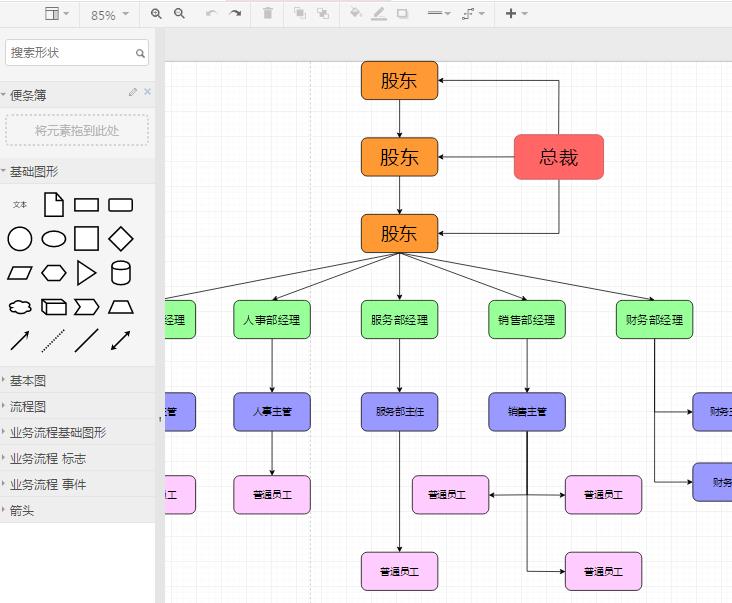This screenshot has height=603, width=732.
Task: Select the dotted line connector shape
Action: pos(53,341)
